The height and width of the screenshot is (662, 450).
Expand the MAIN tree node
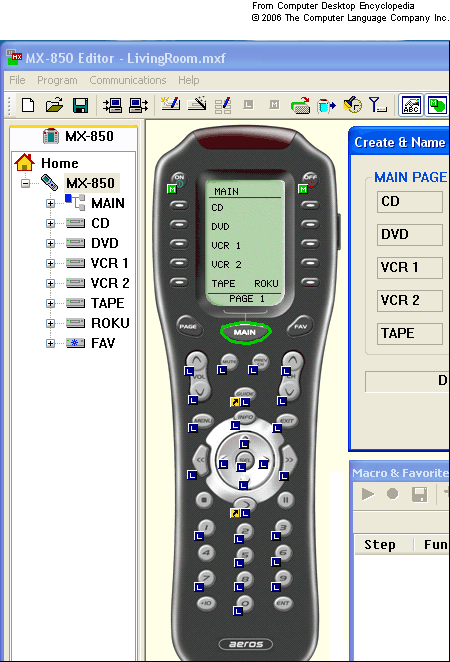pyautogui.click(x=50, y=203)
